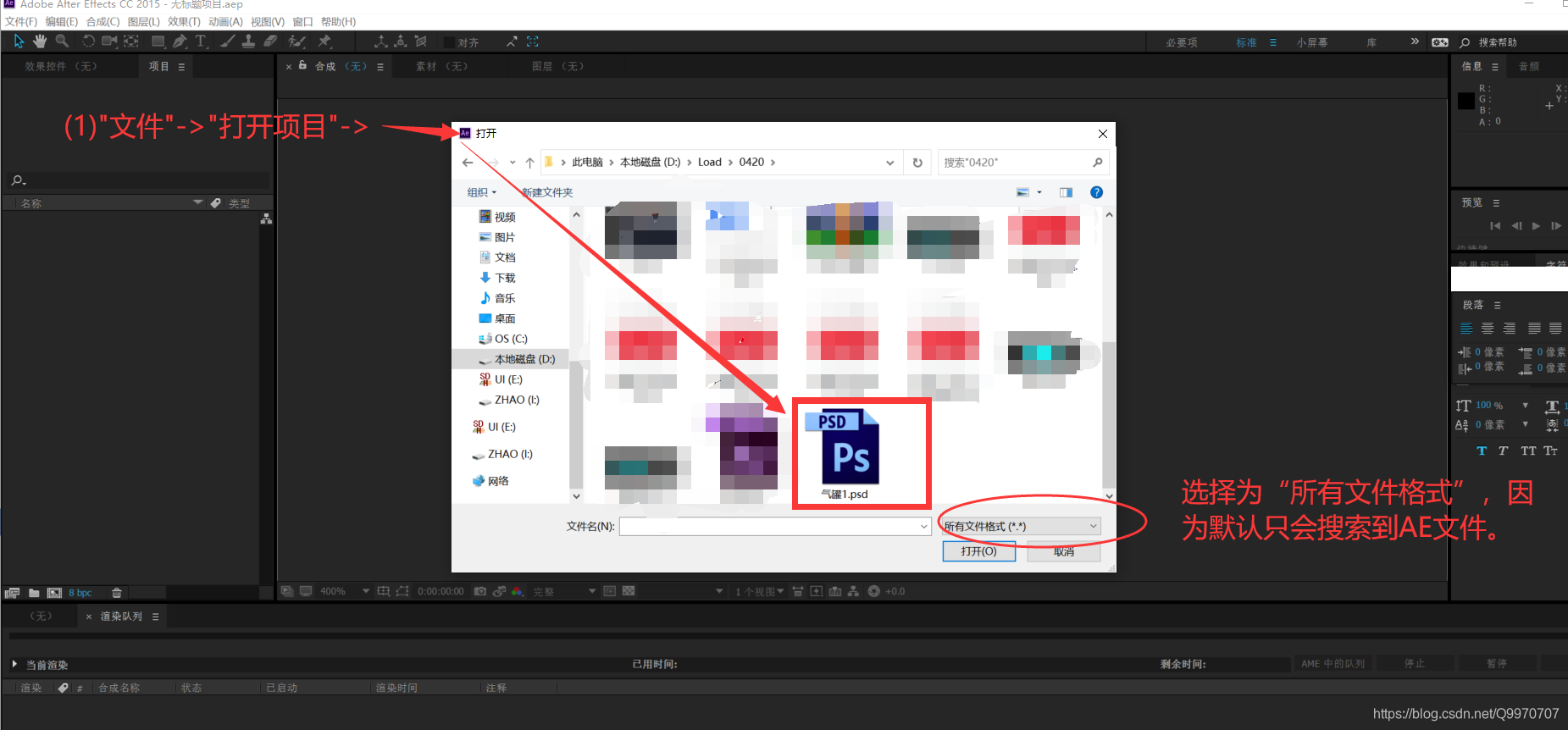Toggle faux bold T button
Image resolution: width=1568 pixels, height=730 pixels.
[1482, 451]
